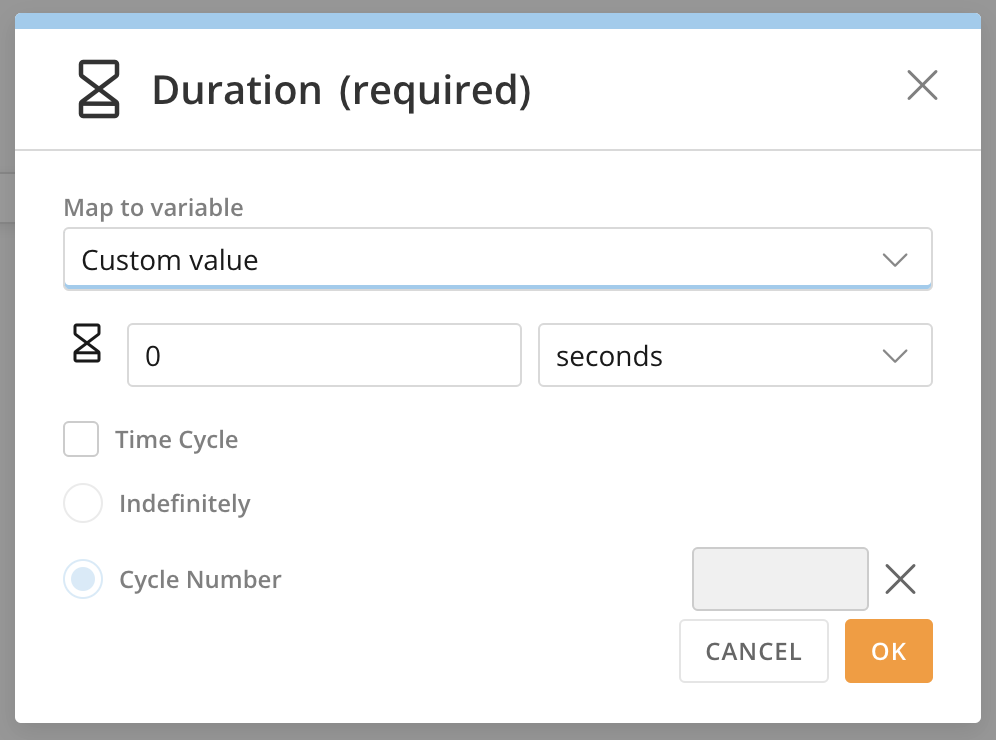Clear the cycle number with the X icon

tap(900, 579)
